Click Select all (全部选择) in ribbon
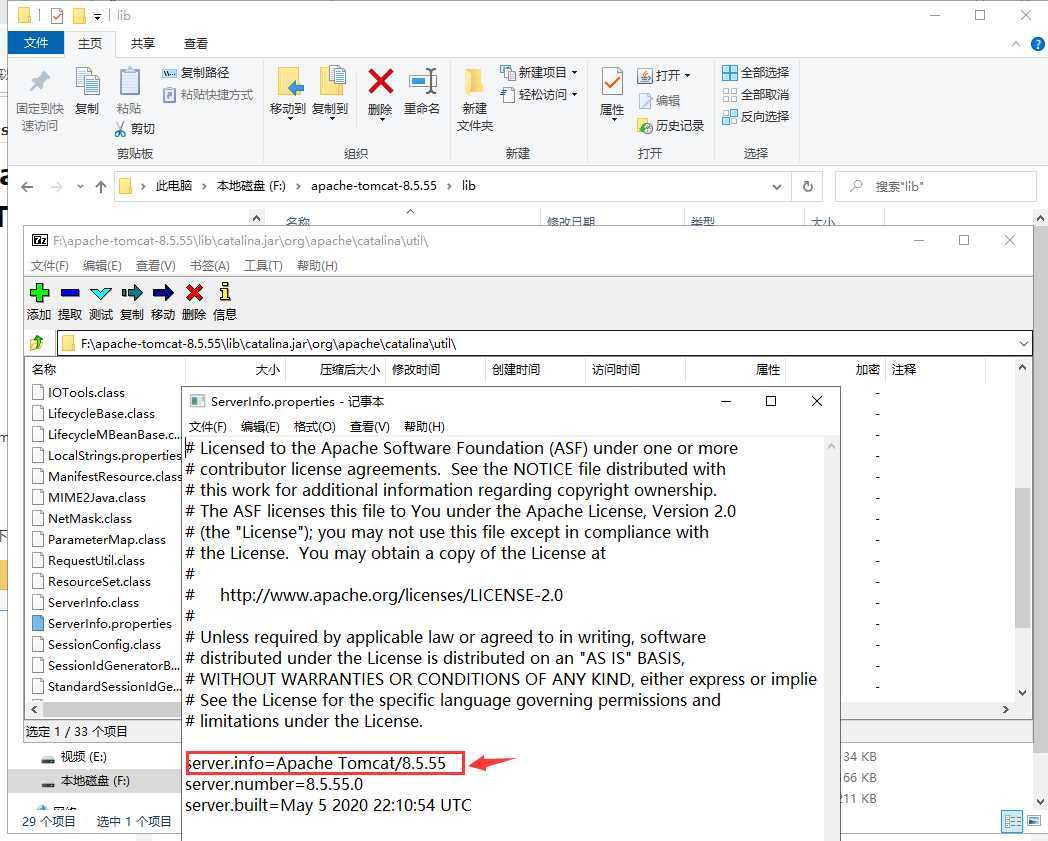 point(756,72)
